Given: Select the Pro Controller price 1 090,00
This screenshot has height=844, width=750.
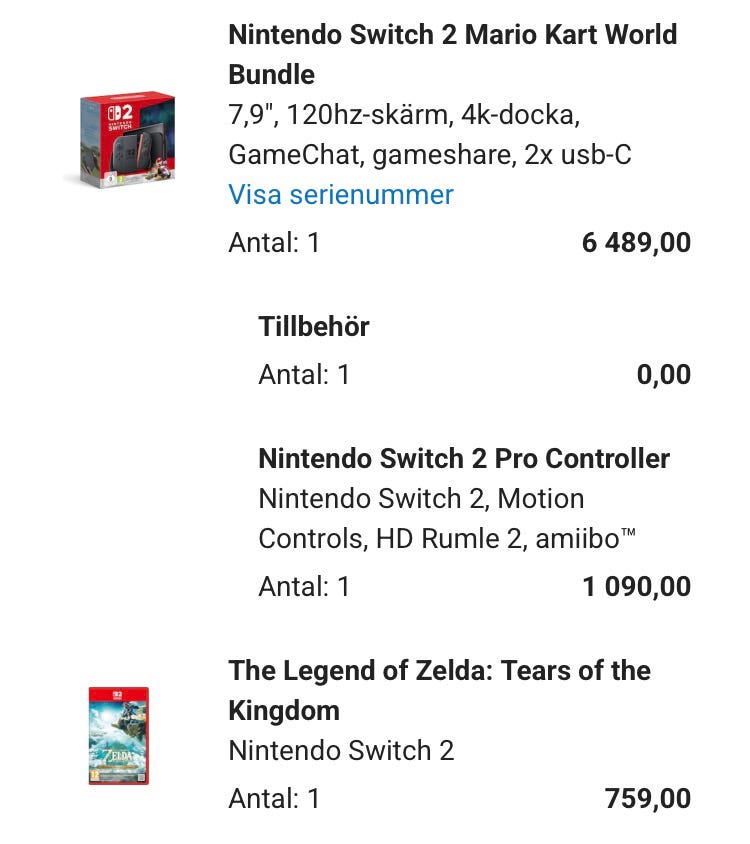Looking at the screenshot, I should [636, 586].
